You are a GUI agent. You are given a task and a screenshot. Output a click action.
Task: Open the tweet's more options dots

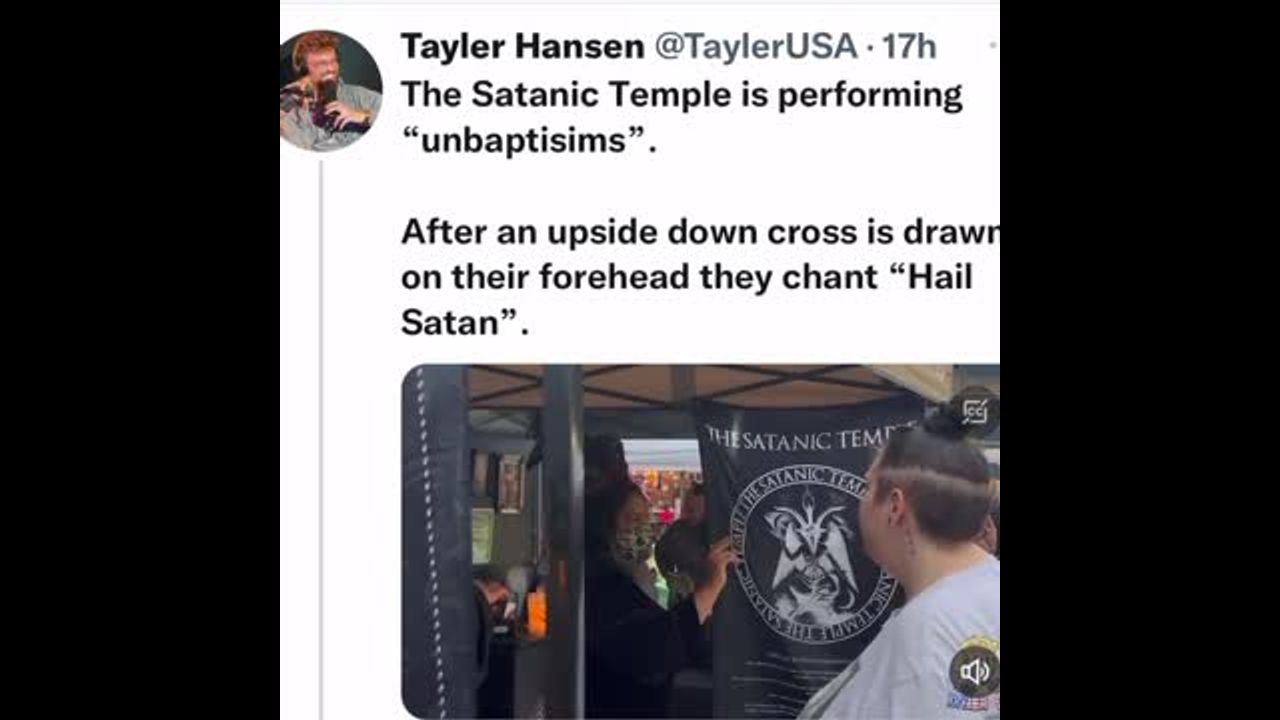[993, 46]
